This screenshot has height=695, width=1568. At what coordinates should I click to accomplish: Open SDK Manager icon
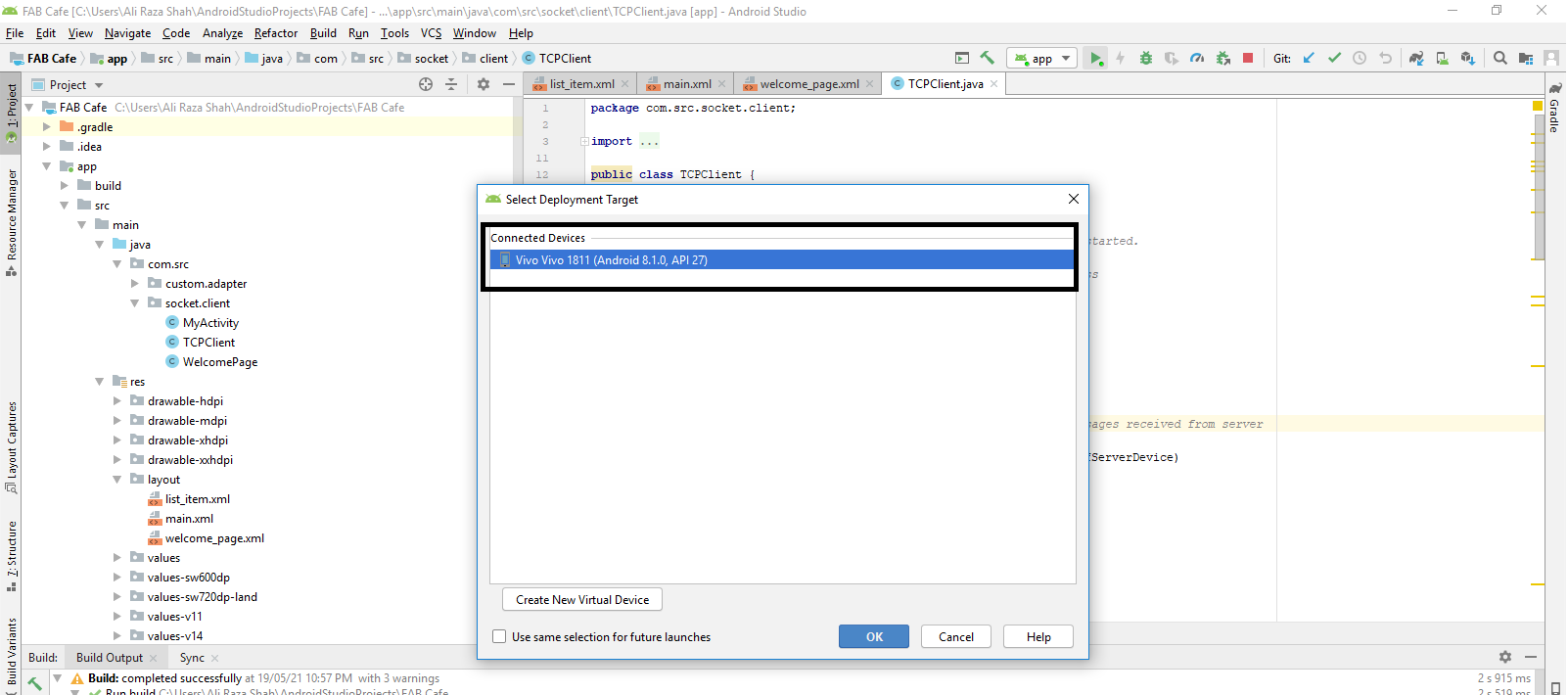(1467, 58)
